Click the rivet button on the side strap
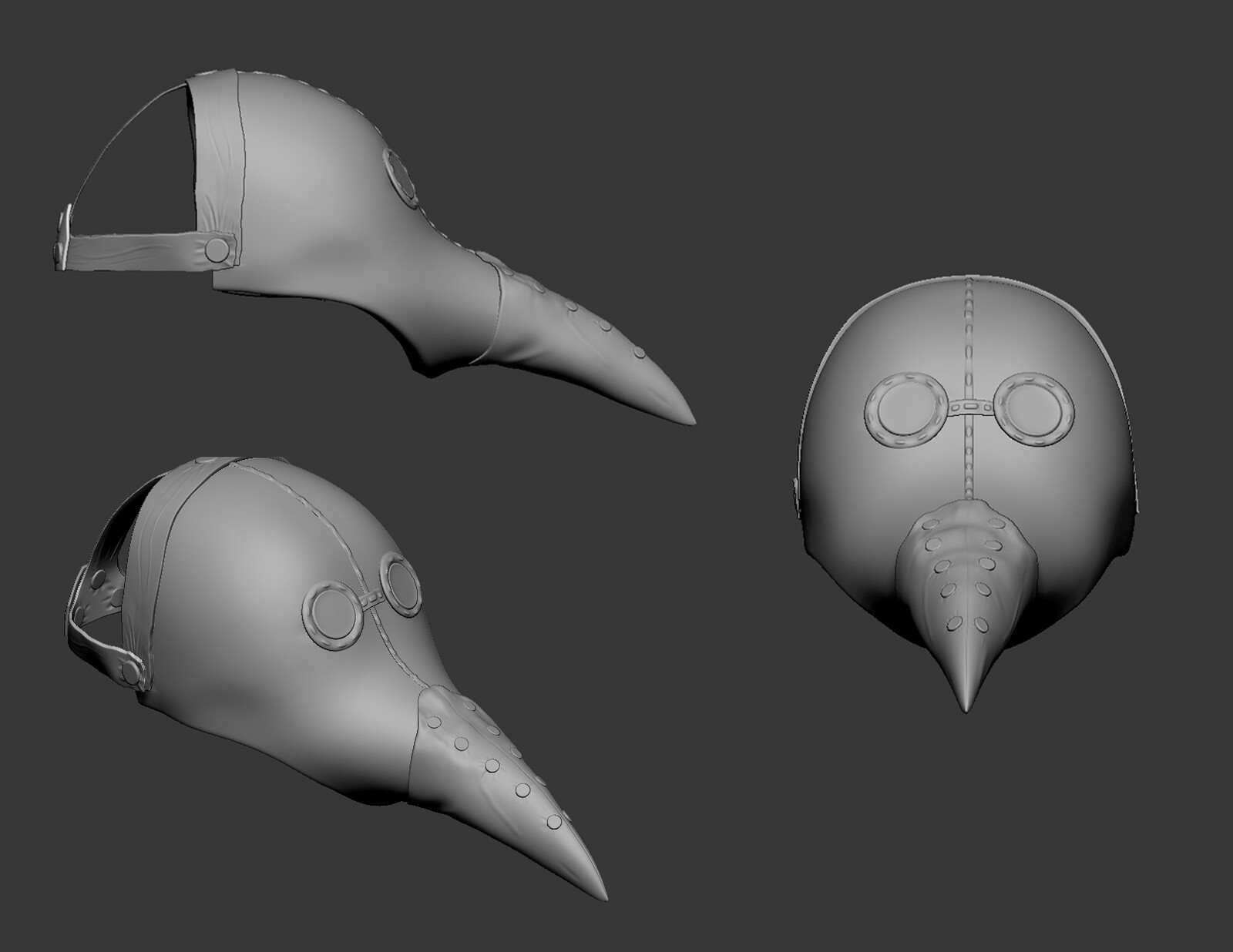The image size is (1233, 952). 216,249
